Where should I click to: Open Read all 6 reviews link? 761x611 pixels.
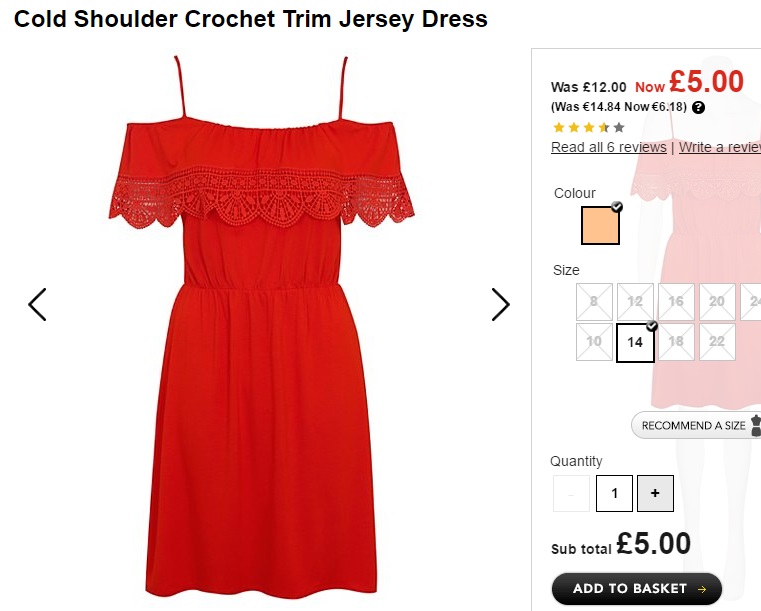coord(608,147)
